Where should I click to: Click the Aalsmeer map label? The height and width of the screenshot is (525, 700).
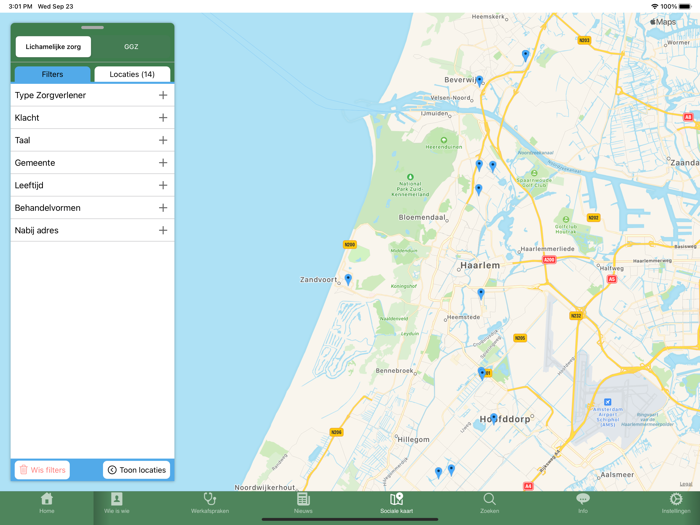coord(617,475)
